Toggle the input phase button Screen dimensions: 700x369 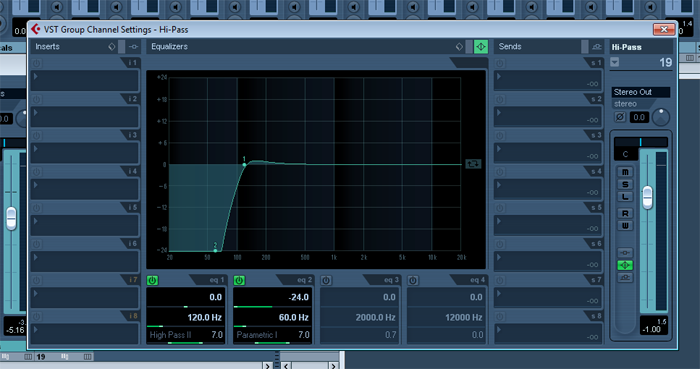pyautogui.click(x=620, y=117)
